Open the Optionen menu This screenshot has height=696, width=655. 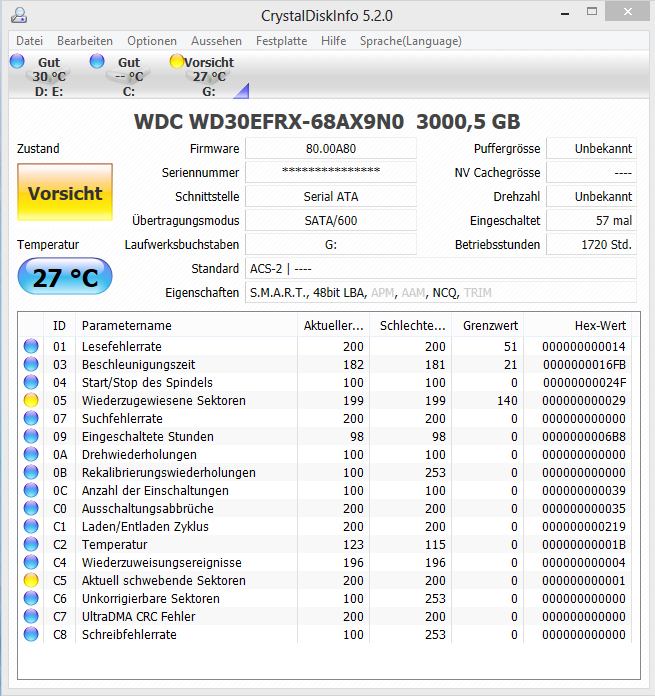(152, 41)
